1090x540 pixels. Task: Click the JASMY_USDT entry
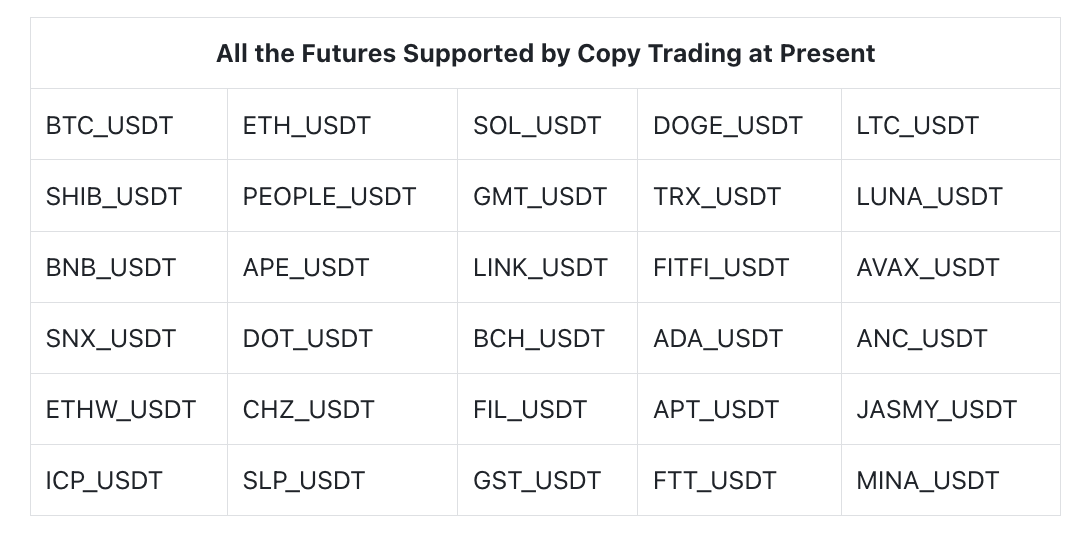pyautogui.click(x=936, y=410)
